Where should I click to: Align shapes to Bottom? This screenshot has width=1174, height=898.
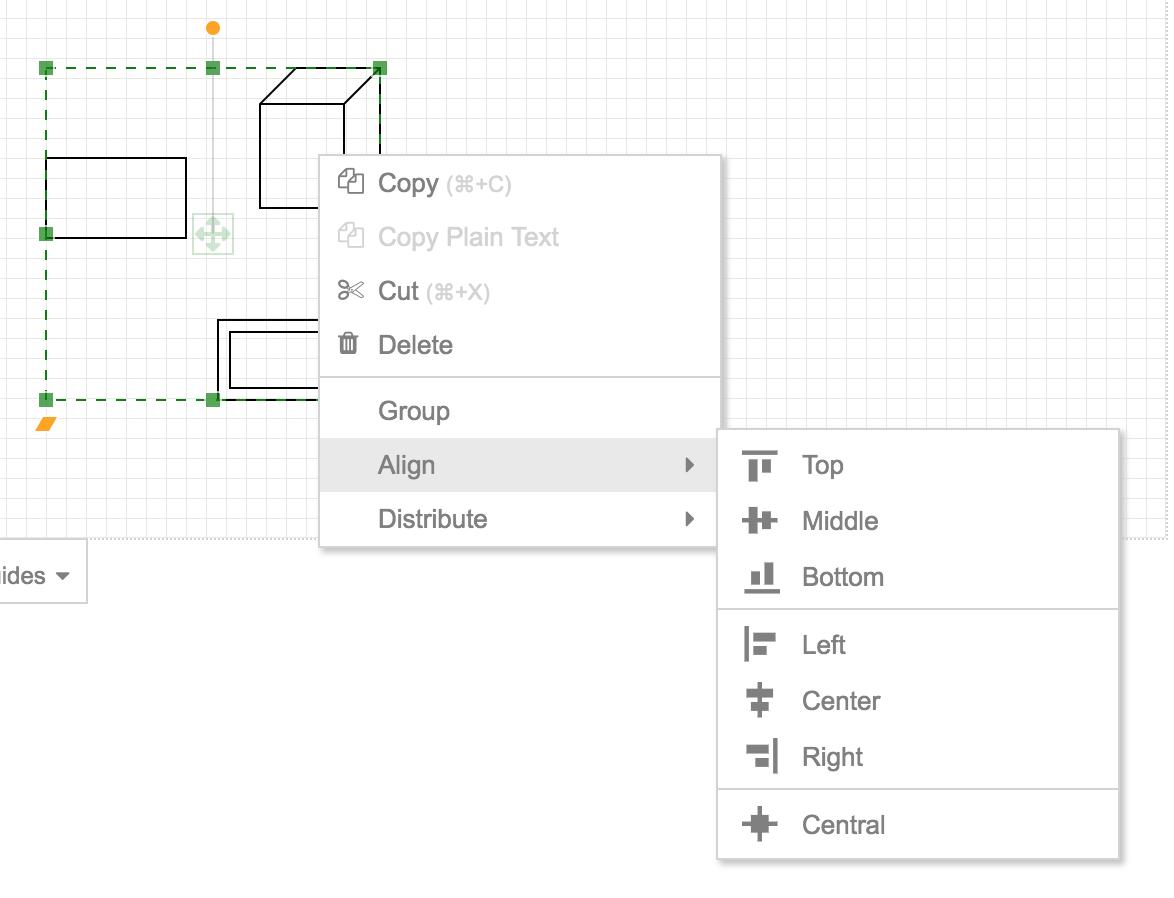pyautogui.click(x=918, y=577)
